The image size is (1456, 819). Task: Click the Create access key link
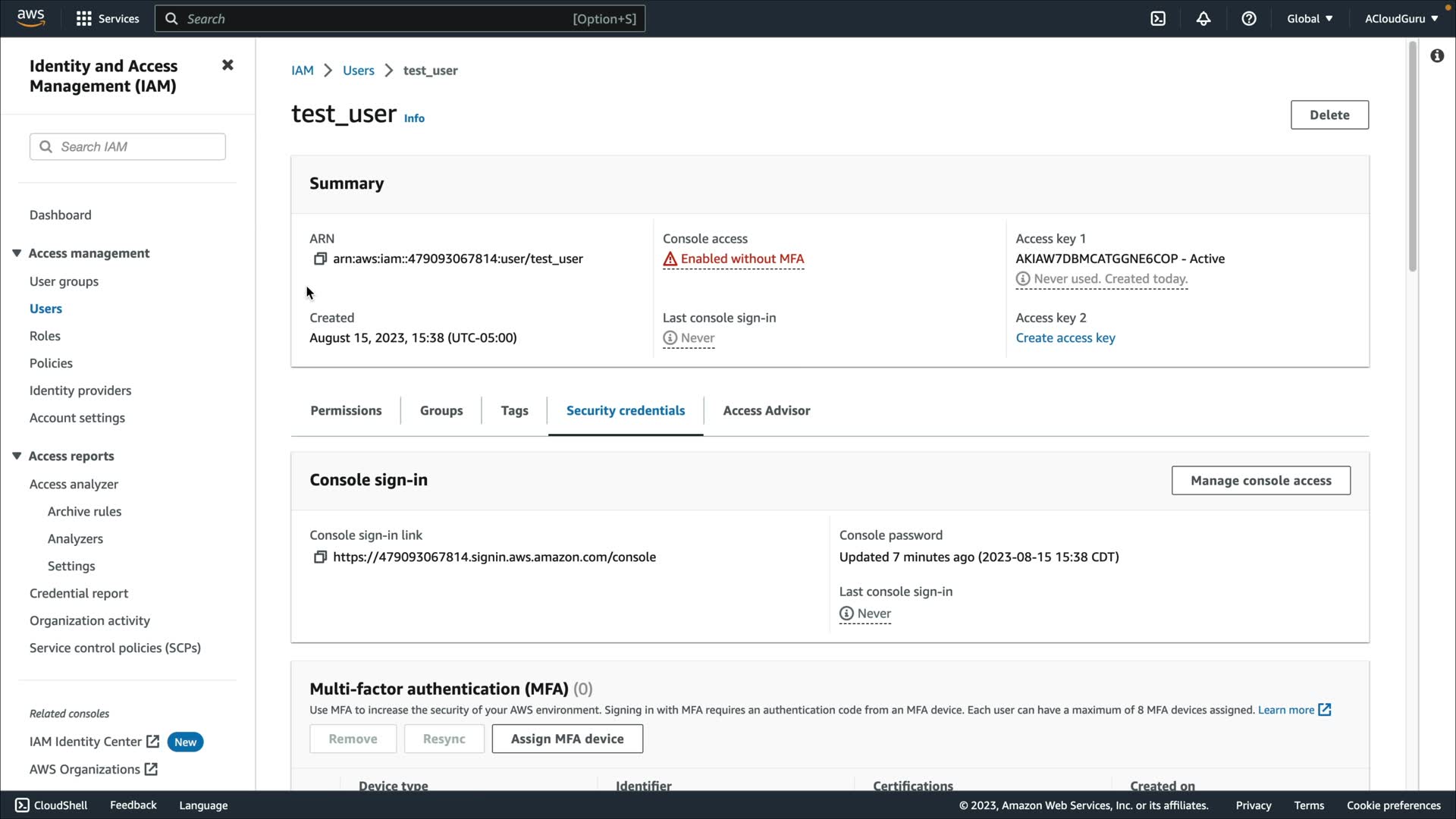[1065, 338]
